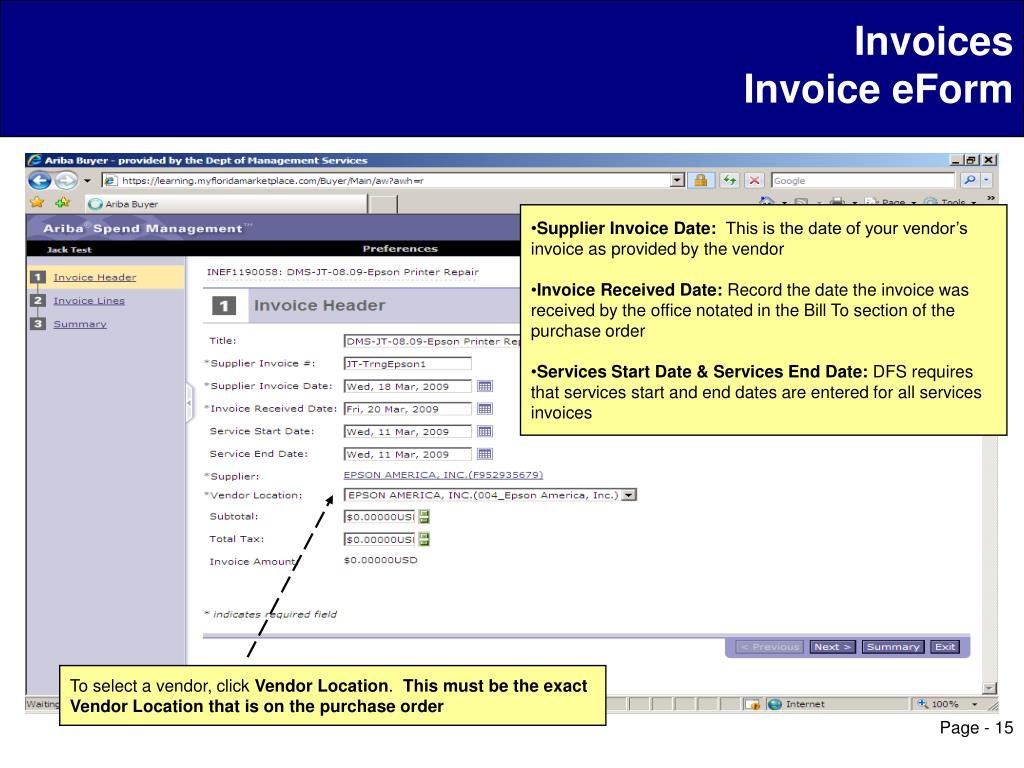
Task: Open the Preferences menu
Action: tap(400, 249)
